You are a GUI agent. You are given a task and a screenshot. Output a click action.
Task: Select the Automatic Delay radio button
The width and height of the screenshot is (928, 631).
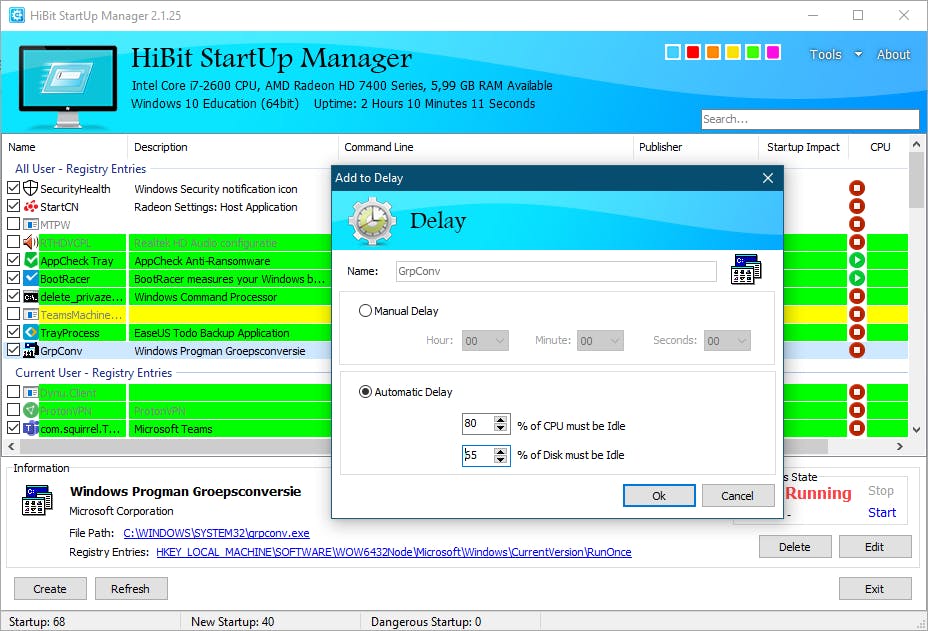[365, 392]
